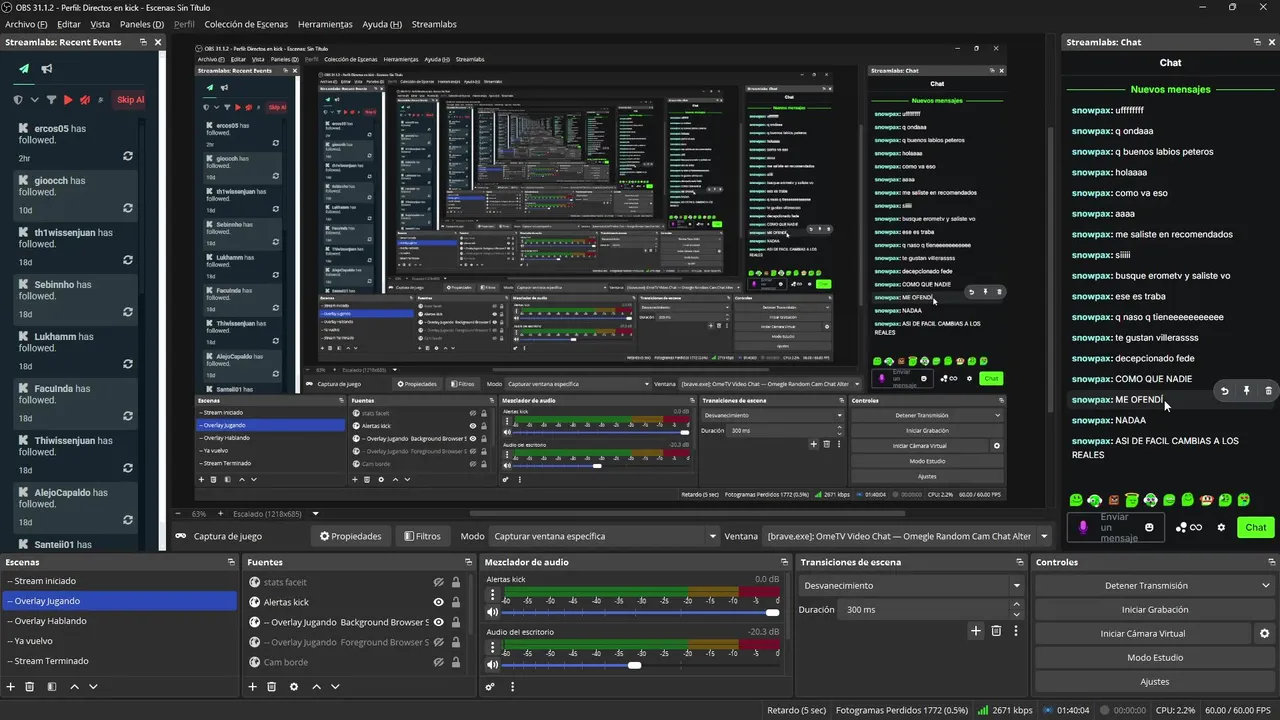The height and width of the screenshot is (720, 1280).
Task: Replay the th1wissenjuan follow alert
Action: pos(128,260)
